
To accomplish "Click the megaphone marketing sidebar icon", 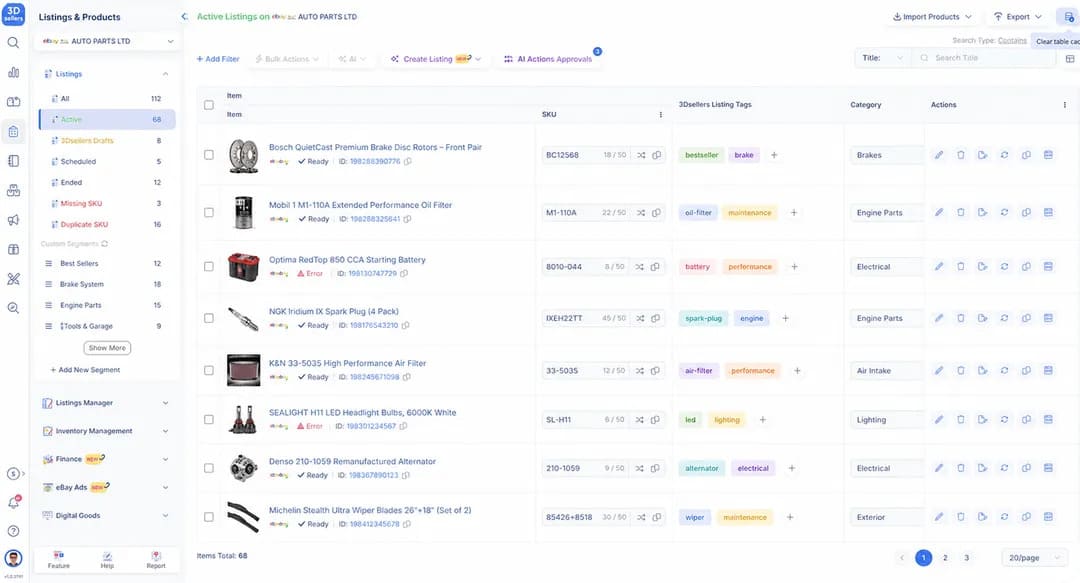I will (13, 221).
